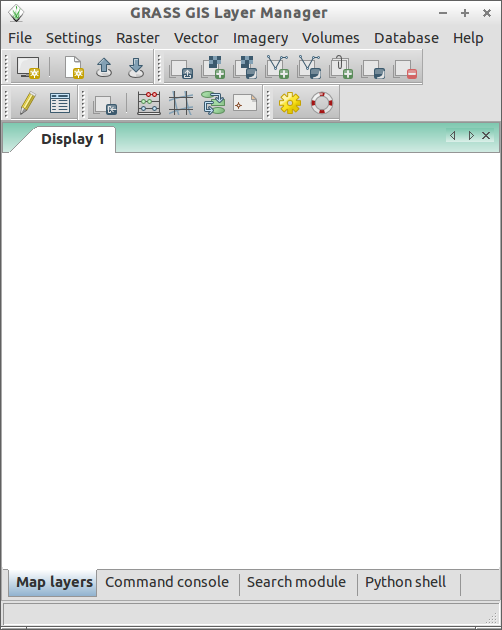The image size is (502, 630).
Task: Open the GUI settings gear
Action: 290,103
